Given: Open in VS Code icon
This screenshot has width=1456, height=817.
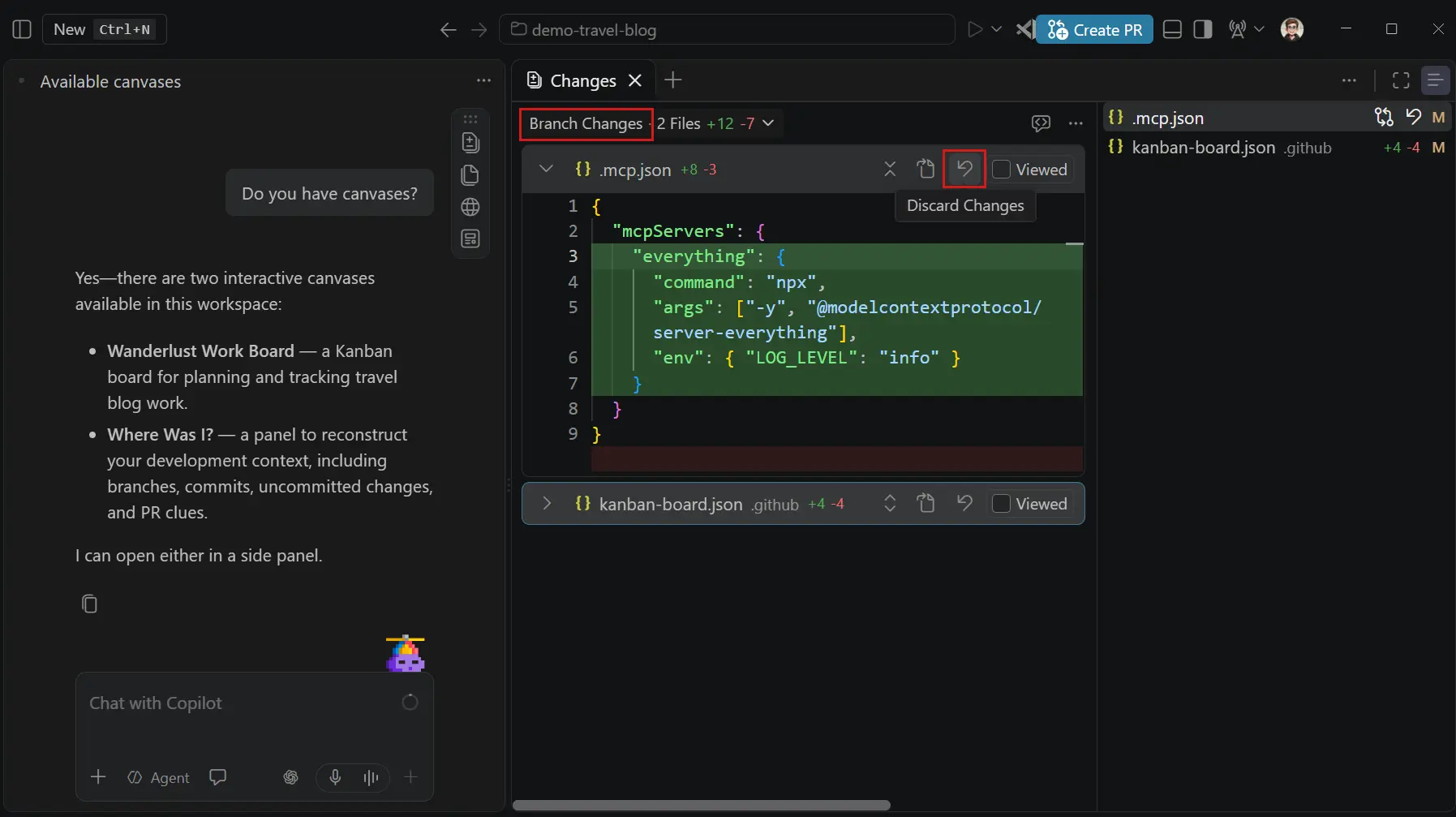Looking at the screenshot, I should (1025, 30).
